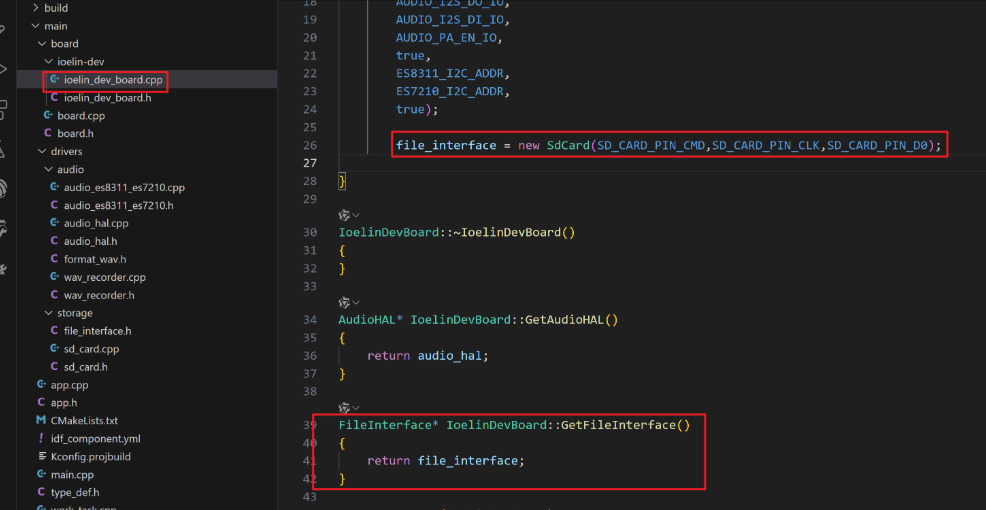
Task: Click SD_CARD_PIN_D0 argument
Action: click(877, 145)
